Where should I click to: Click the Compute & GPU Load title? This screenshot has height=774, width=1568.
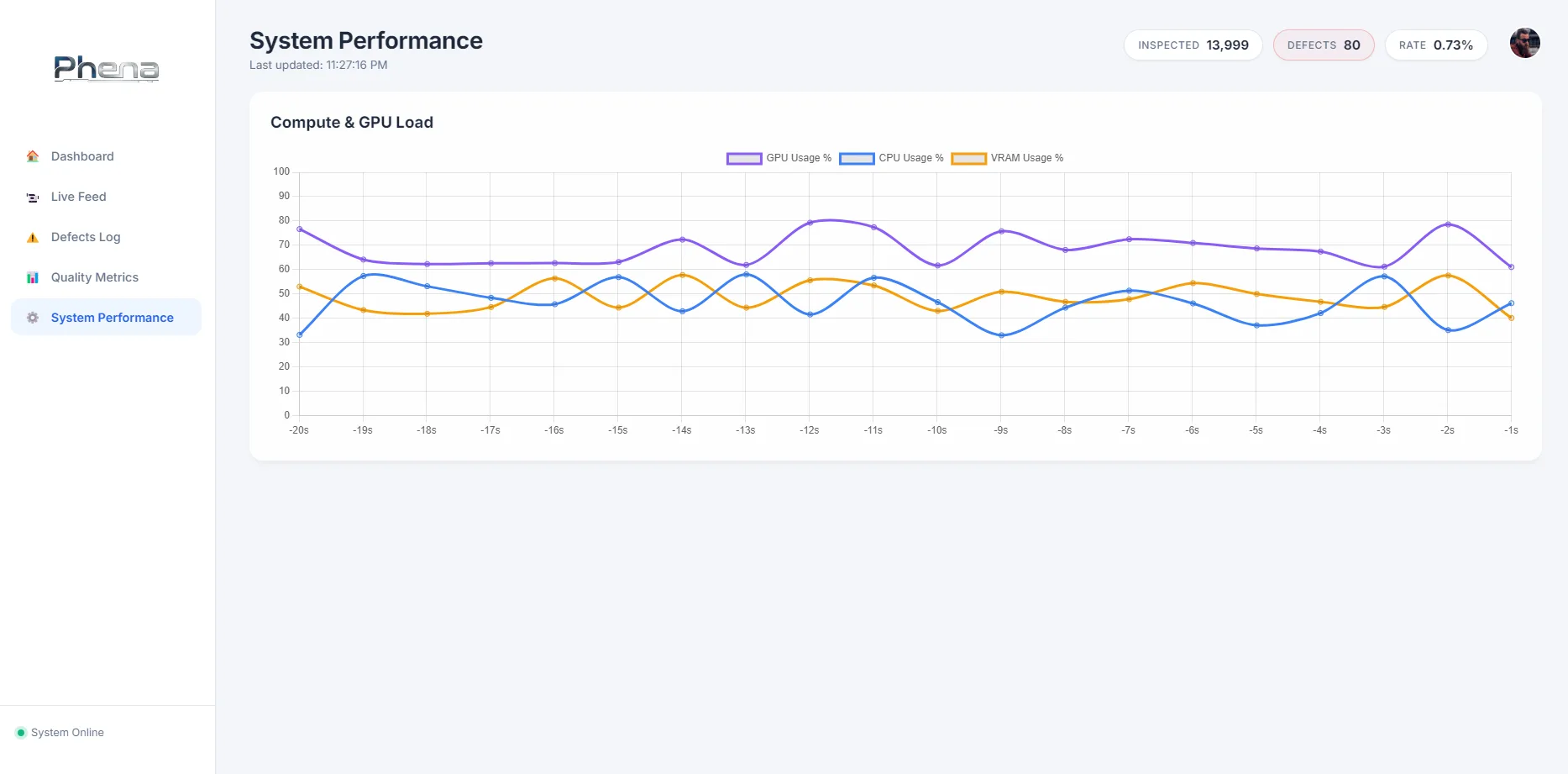click(x=351, y=123)
